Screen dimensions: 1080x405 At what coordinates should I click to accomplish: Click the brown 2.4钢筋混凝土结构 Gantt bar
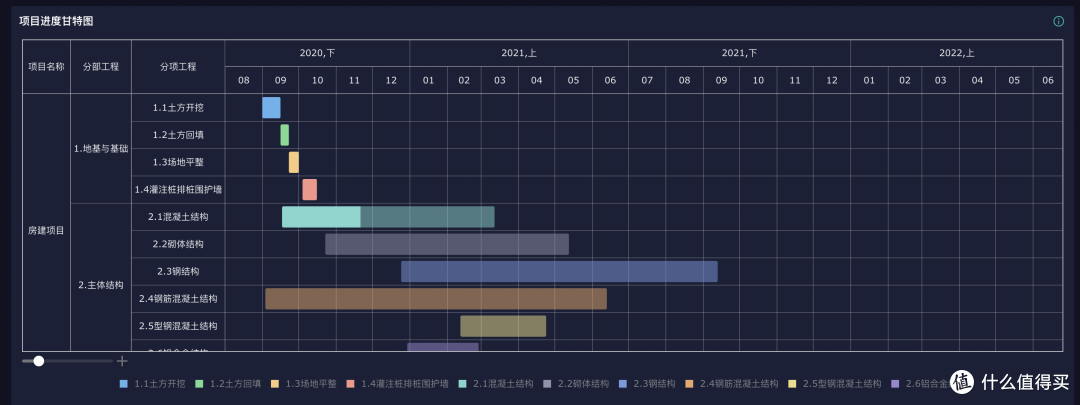tap(436, 299)
